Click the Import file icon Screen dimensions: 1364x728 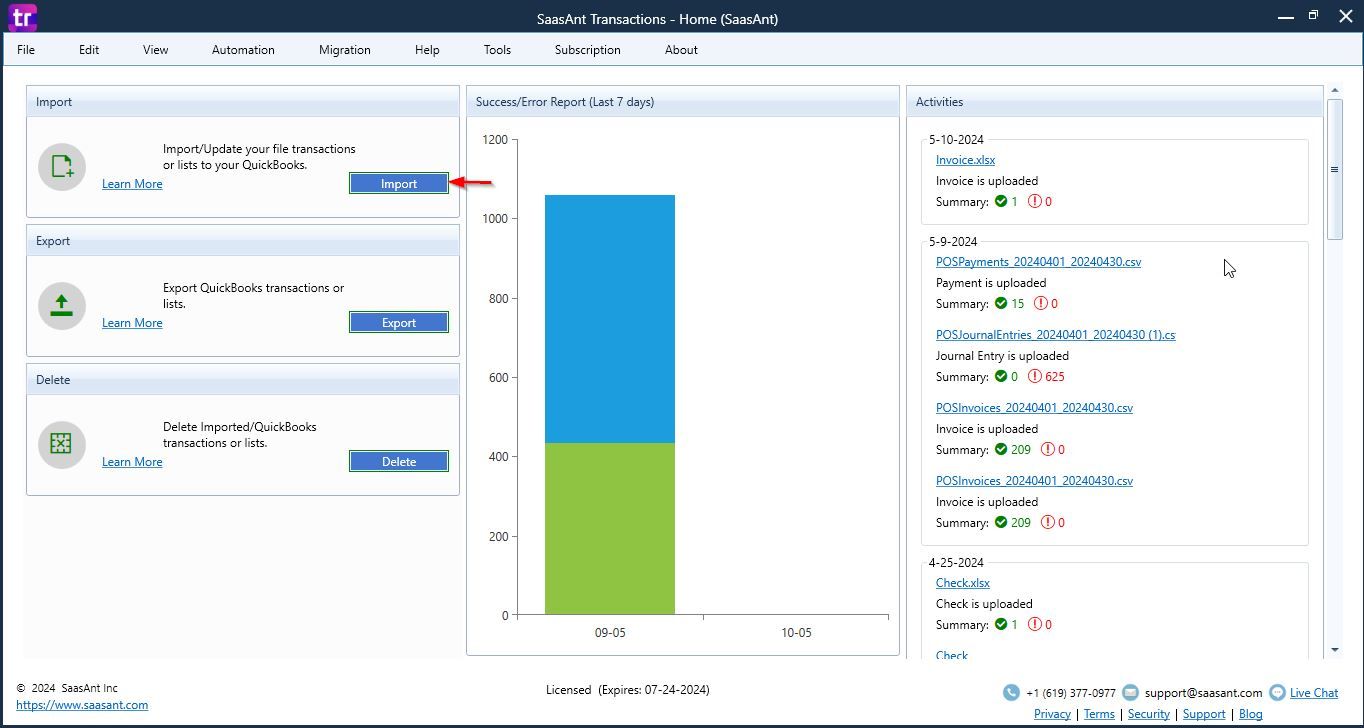coord(62,167)
